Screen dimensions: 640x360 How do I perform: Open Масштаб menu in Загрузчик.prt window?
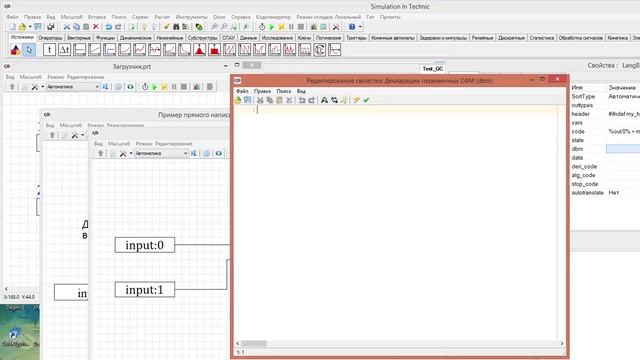click(x=31, y=77)
